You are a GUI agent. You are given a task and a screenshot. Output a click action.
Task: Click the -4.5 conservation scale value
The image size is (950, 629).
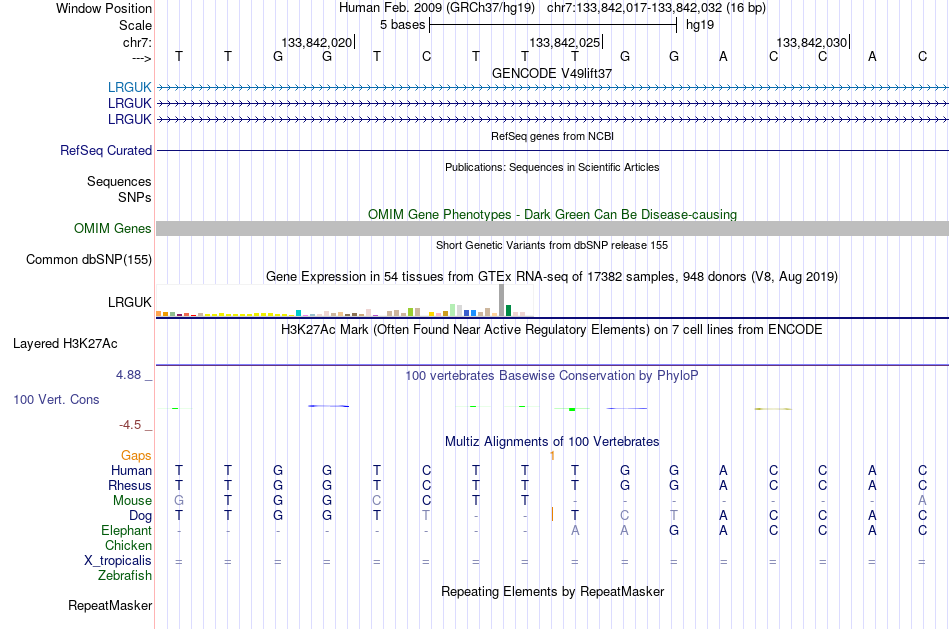[x=130, y=425]
